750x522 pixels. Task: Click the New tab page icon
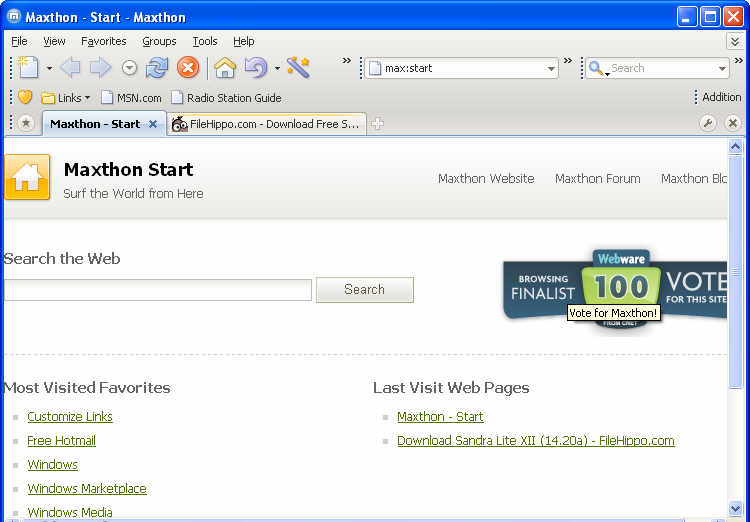click(28, 67)
